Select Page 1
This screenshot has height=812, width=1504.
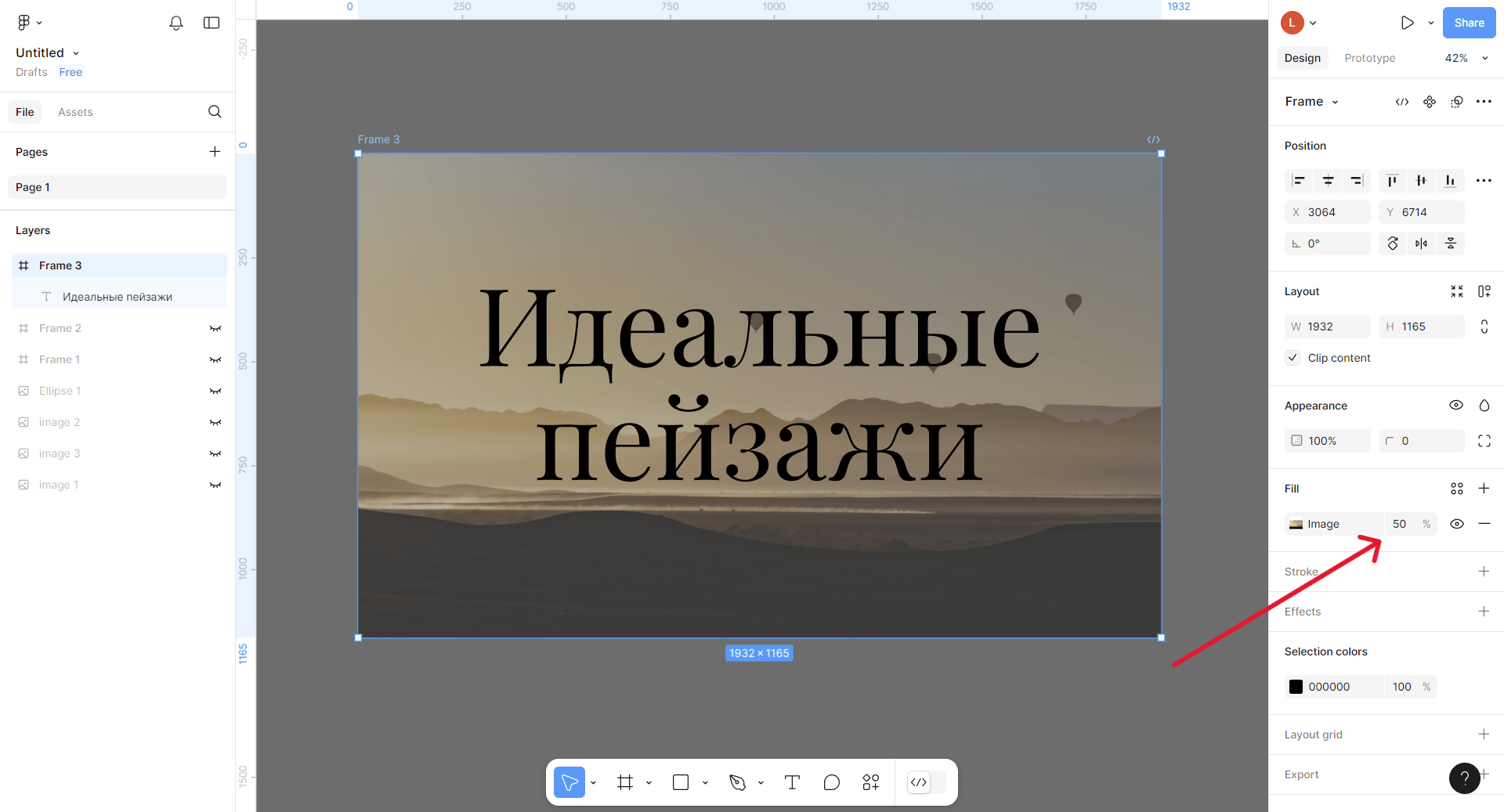click(117, 187)
